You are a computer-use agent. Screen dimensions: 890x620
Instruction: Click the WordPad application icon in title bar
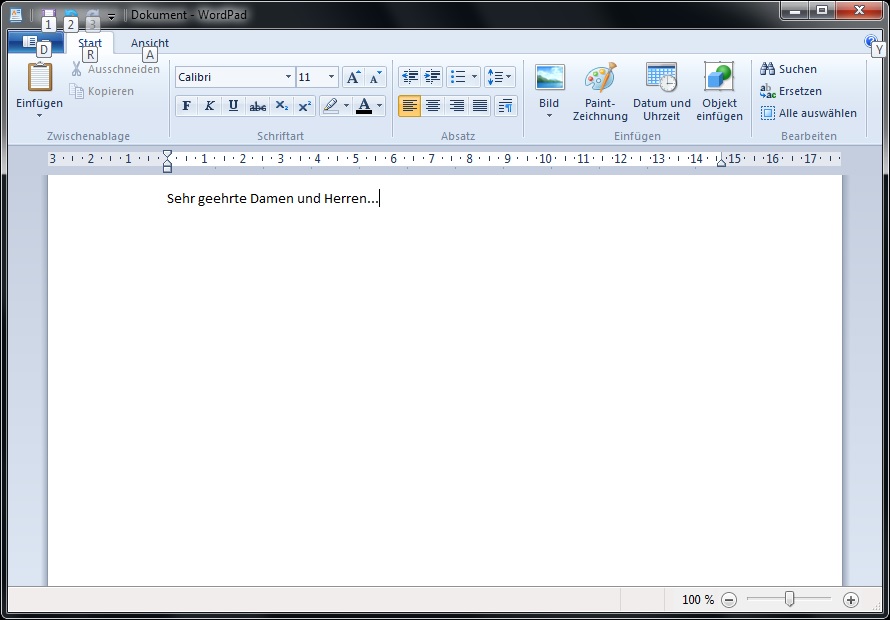[x=16, y=15]
